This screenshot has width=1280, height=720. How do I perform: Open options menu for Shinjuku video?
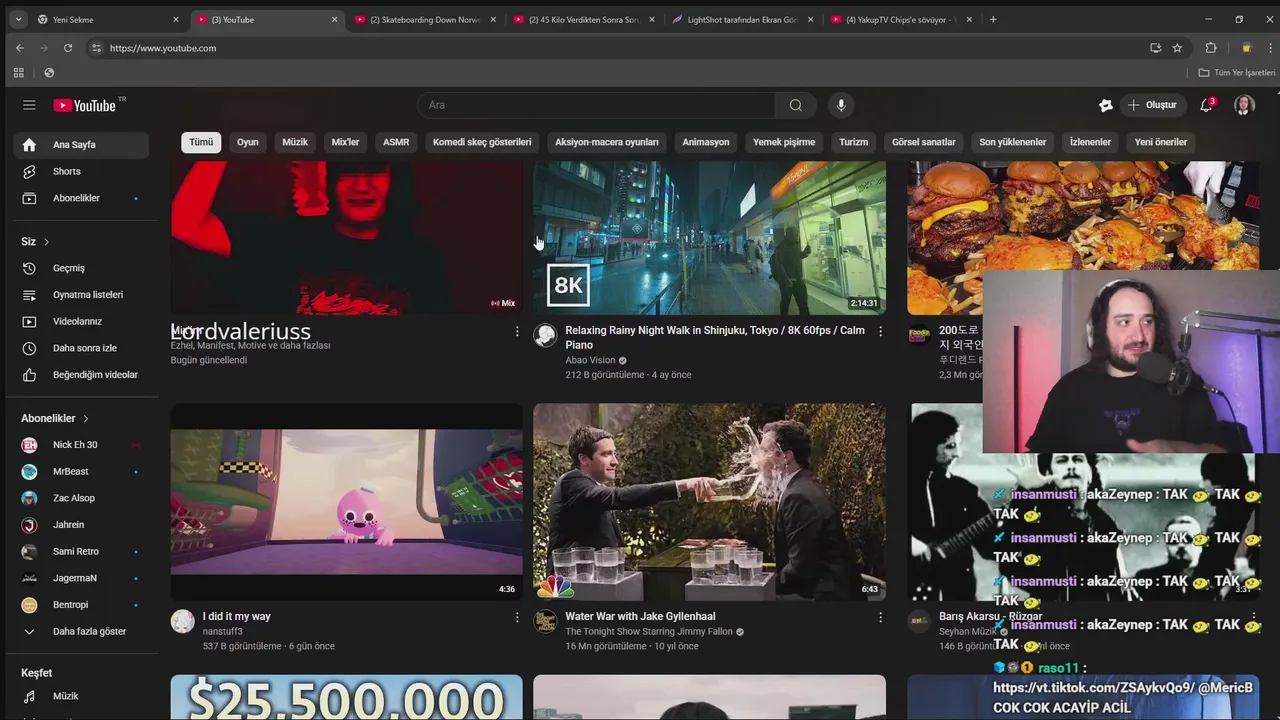coord(880,331)
